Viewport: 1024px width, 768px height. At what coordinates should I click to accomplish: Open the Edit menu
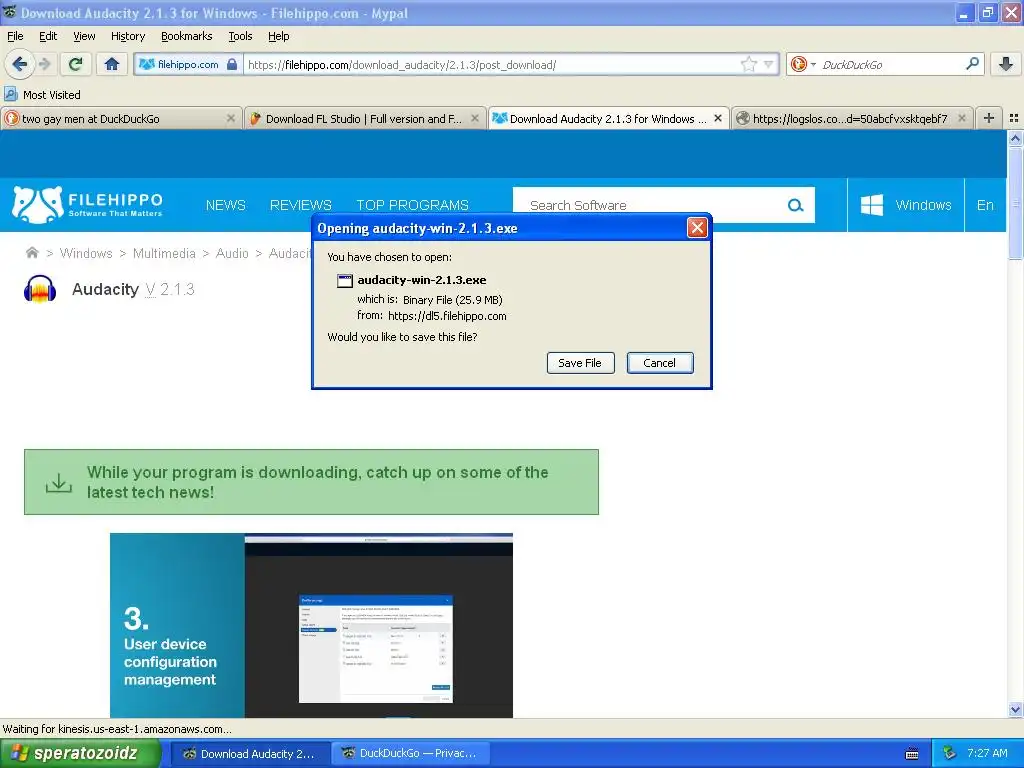[x=48, y=36]
